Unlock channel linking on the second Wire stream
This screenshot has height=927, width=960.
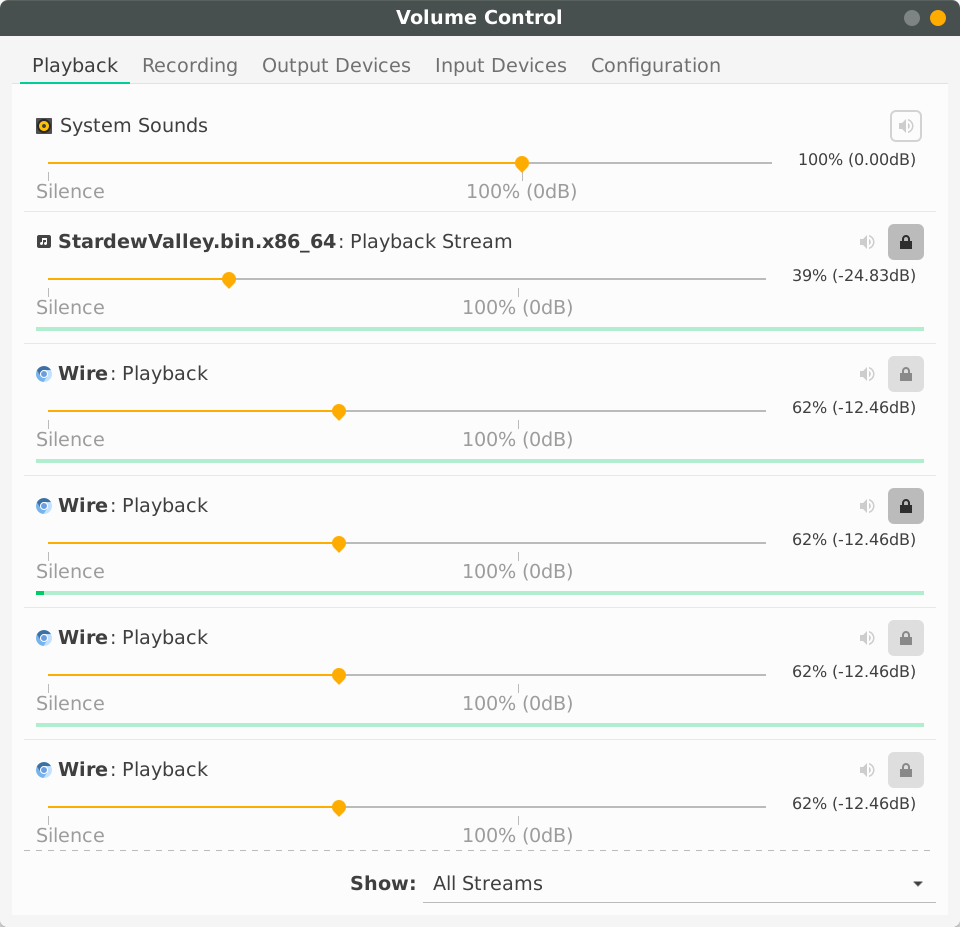905,505
